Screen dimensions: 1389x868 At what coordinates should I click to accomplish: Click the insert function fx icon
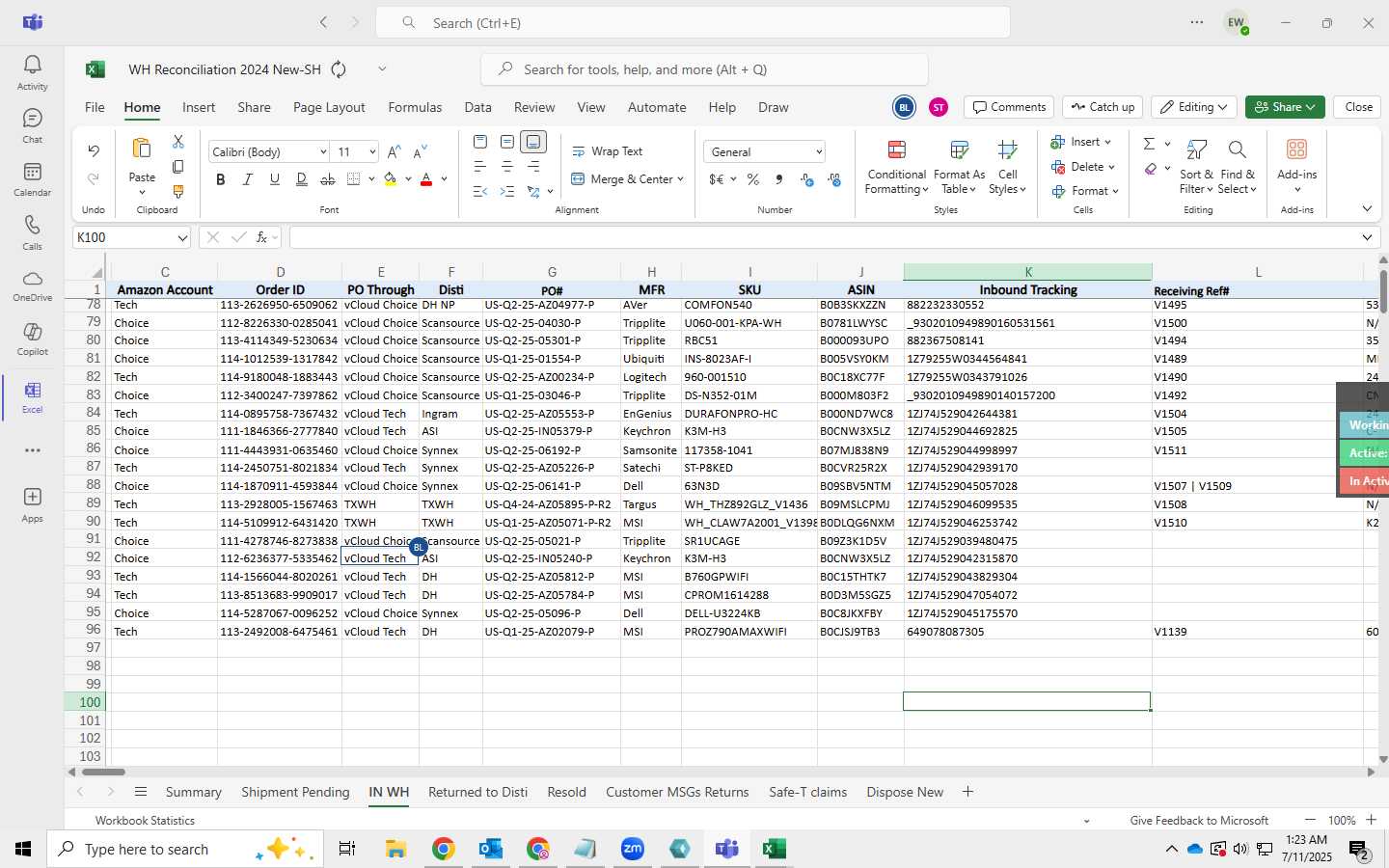[261, 237]
